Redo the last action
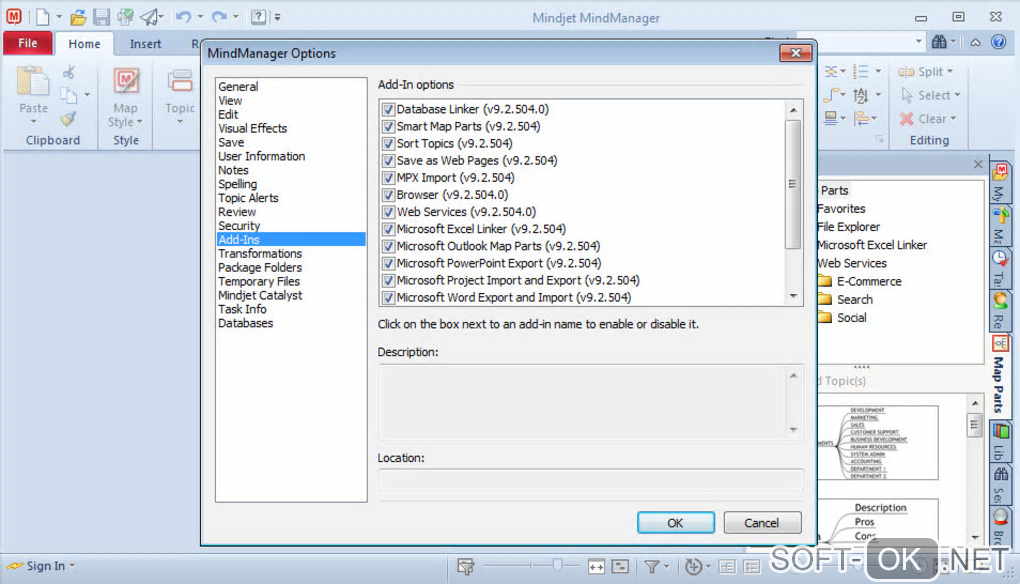 coord(220,16)
